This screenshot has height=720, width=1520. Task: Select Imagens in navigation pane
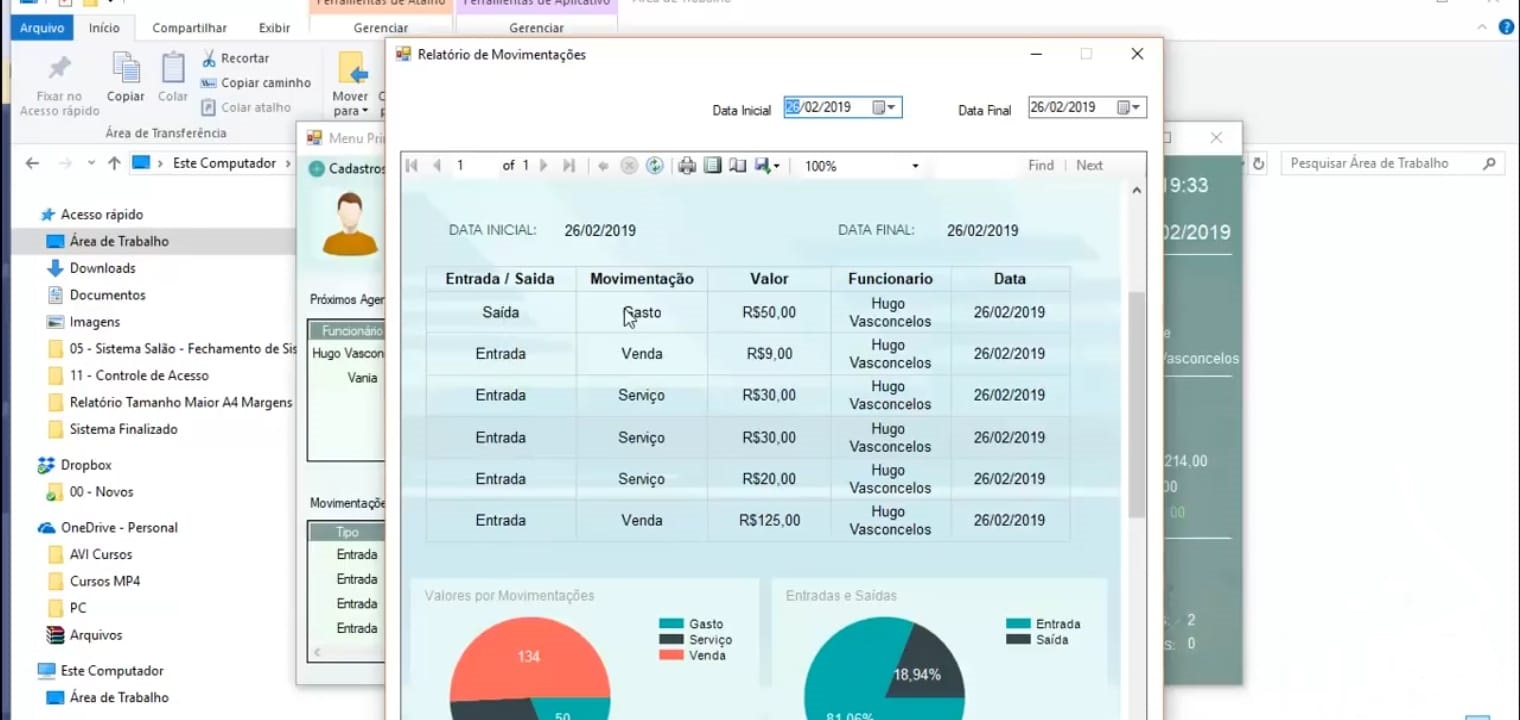tap(94, 322)
